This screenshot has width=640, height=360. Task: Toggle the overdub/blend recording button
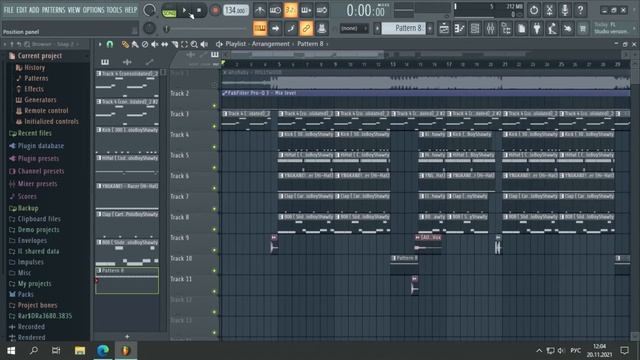pyautogui.click(x=306, y=10)
